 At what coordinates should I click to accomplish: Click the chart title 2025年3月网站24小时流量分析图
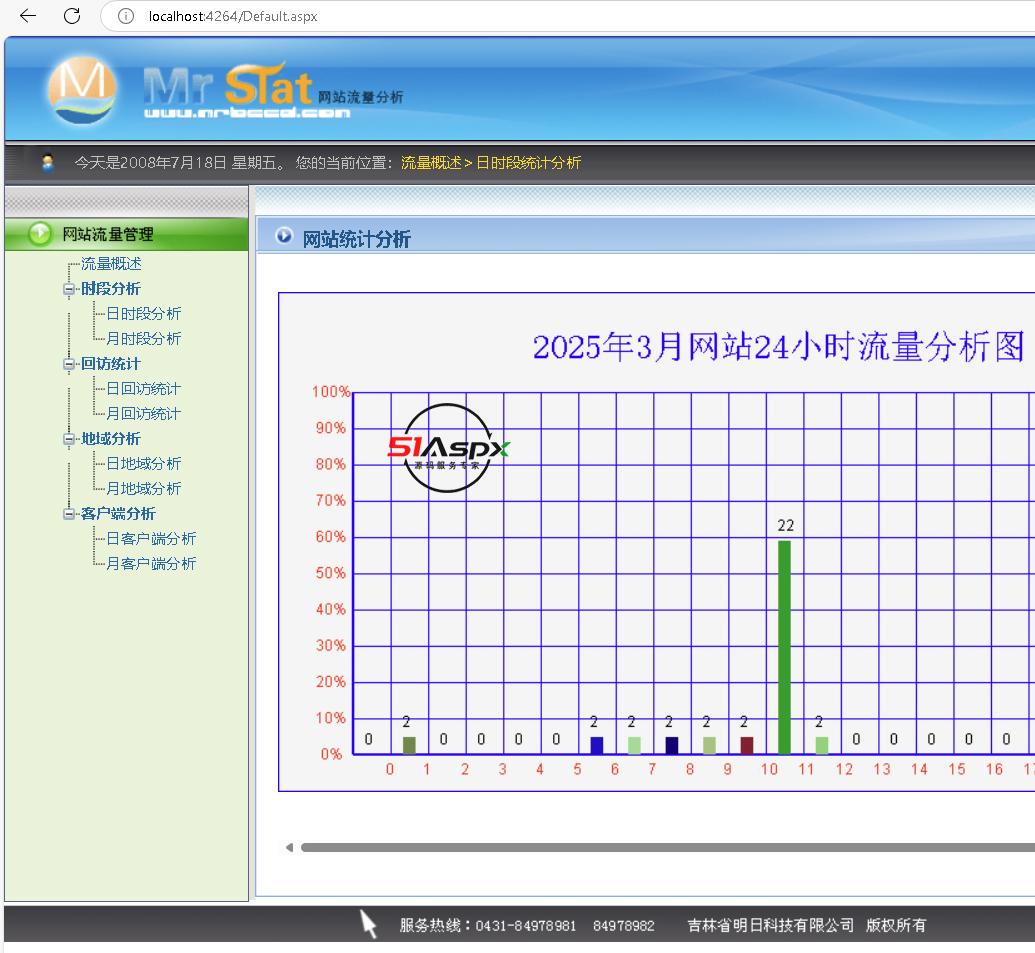pyautogui.click(x=778, y=346)
